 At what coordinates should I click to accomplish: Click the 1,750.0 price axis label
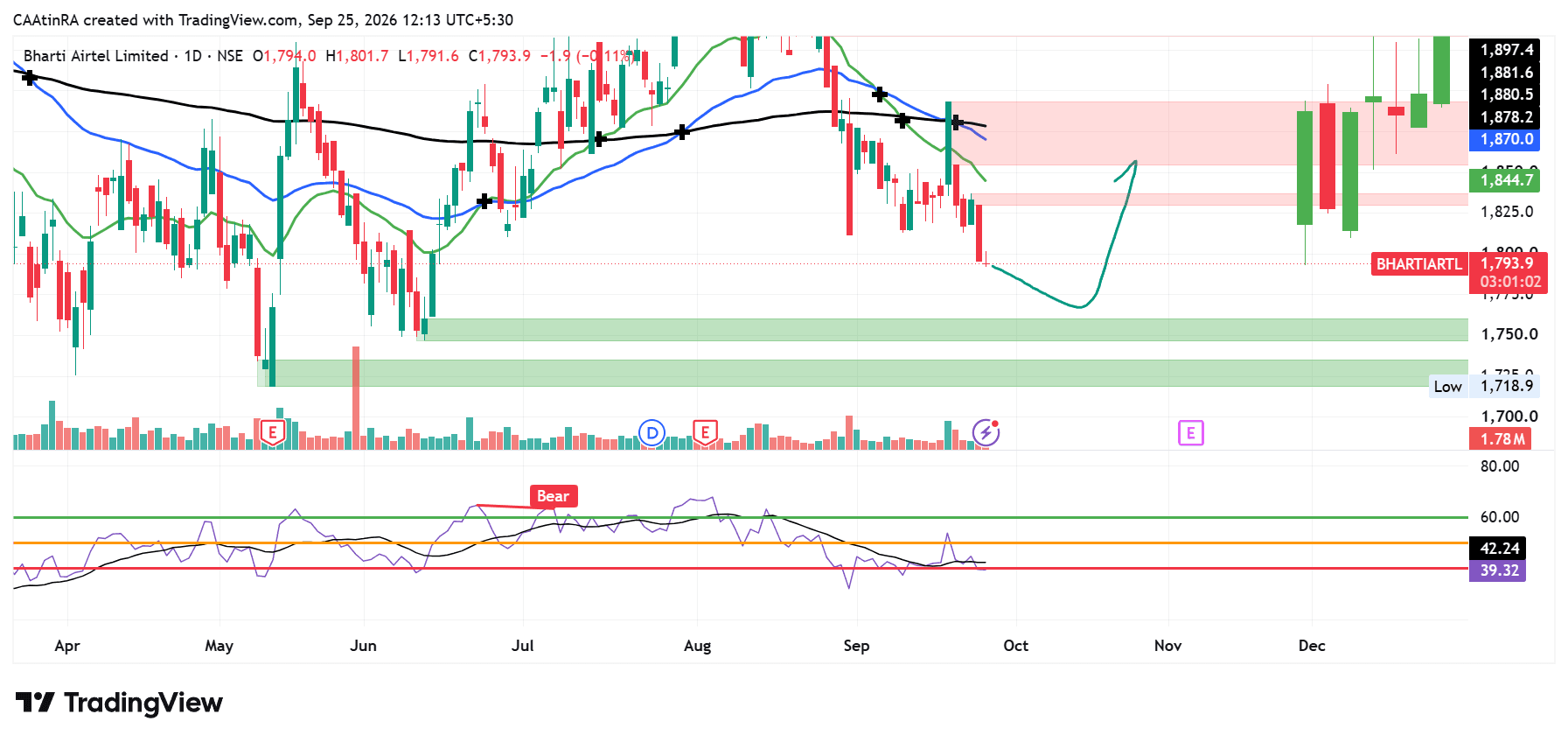pyautogui.click(x=1509, y=334)
